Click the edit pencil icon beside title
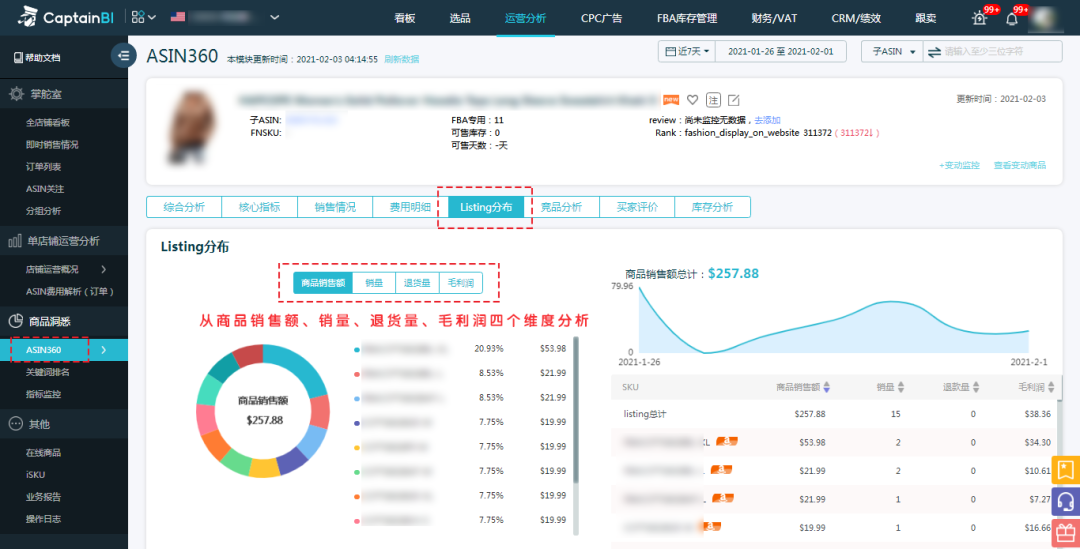This screenshot has width=1080, height=549. [734, 101]
